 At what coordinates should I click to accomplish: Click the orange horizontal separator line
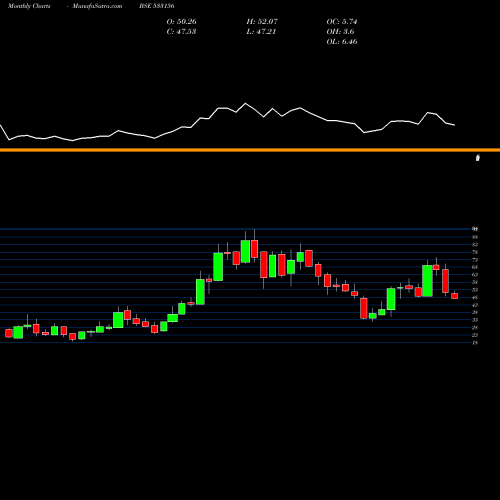250,150
